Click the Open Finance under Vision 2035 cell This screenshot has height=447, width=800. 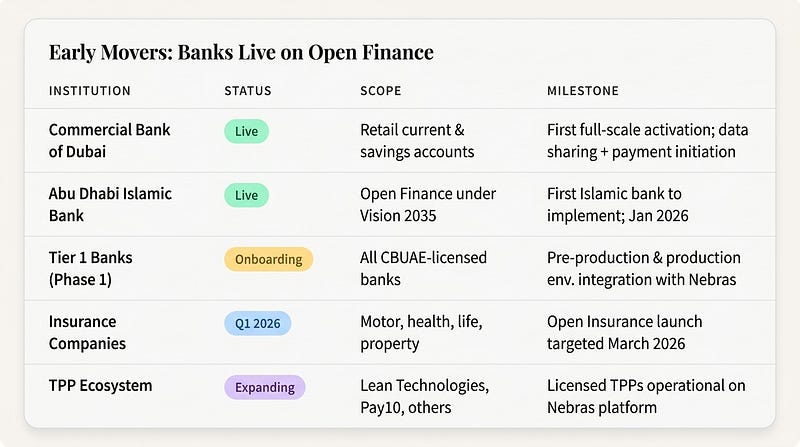coord(428,205)
